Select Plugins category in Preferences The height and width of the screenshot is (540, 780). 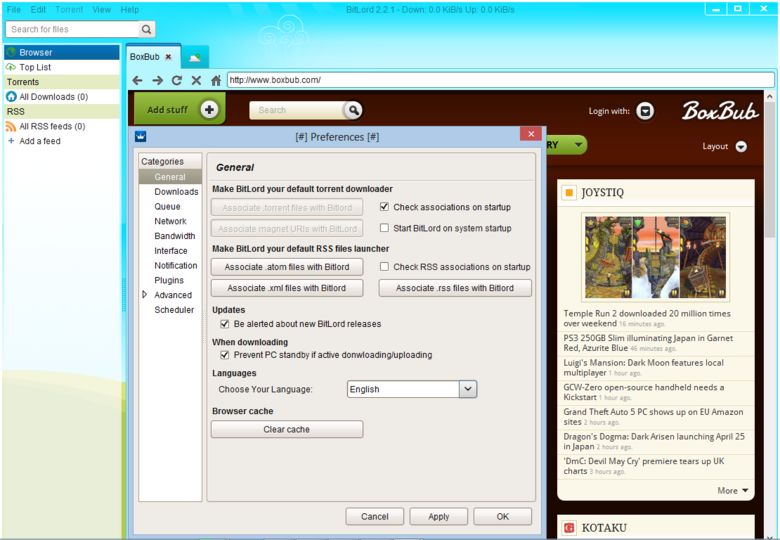169,280
